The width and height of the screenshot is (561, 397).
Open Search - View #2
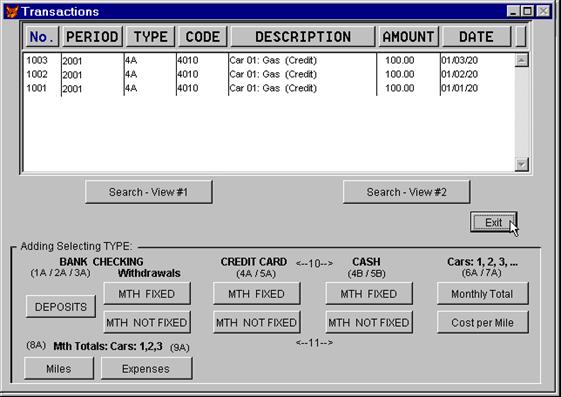tap(406, 192)
